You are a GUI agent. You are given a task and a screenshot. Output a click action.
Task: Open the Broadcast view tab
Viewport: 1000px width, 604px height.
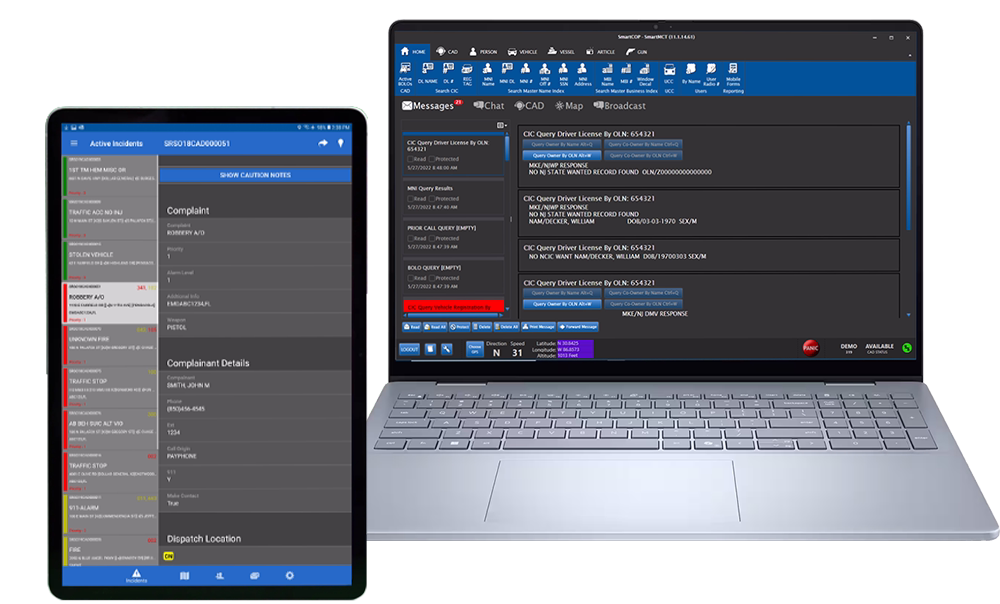click(x=619, y=106)
